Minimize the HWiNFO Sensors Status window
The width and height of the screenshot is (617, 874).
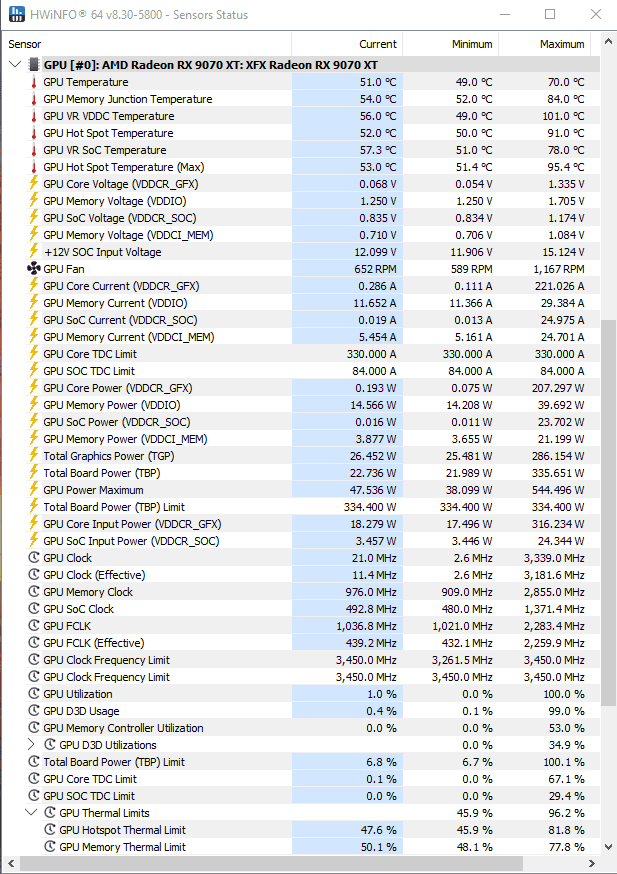coord(505,14)
